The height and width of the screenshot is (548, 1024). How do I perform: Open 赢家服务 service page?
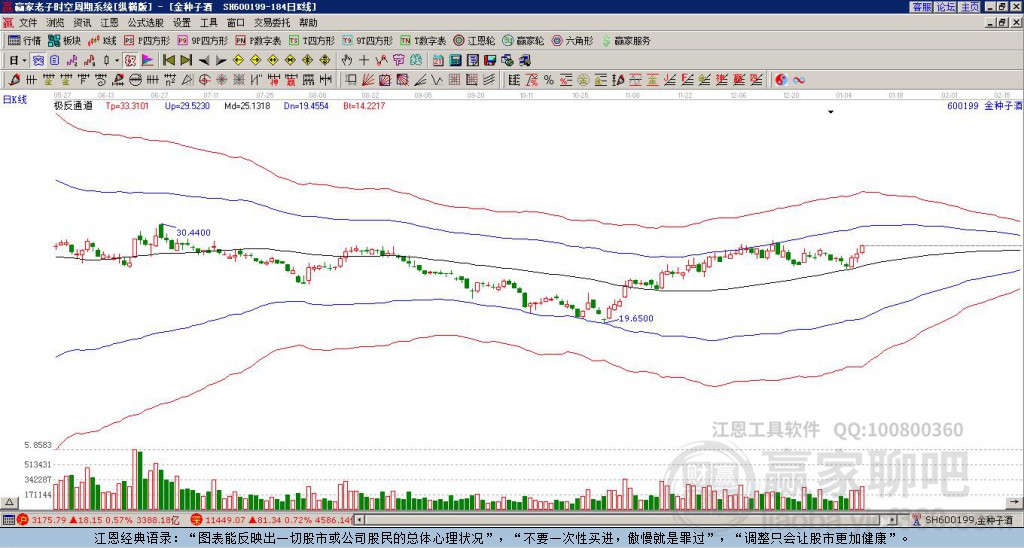626,40
